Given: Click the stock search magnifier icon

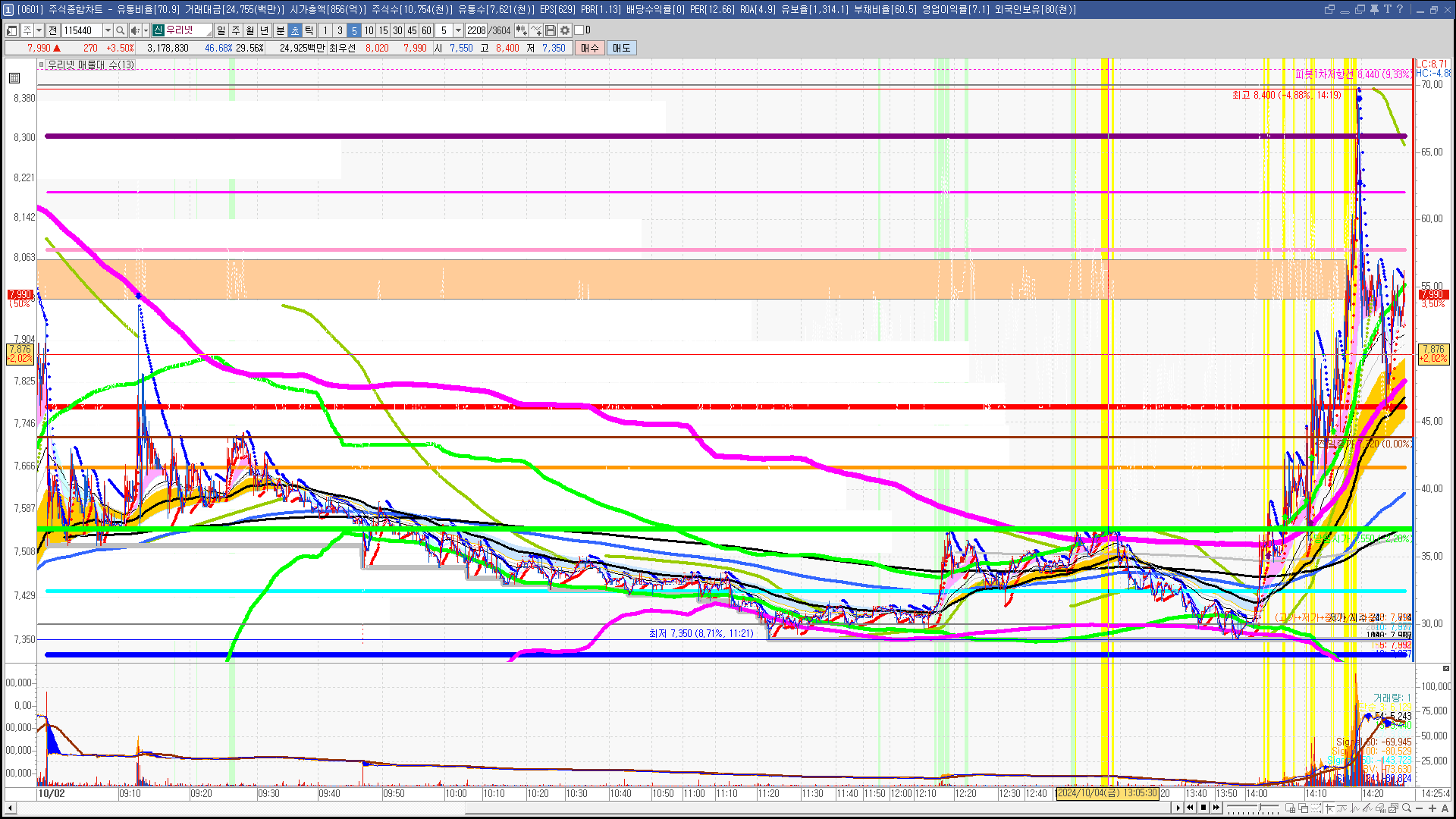Looking at the screenshot, I should coord(120,30).
